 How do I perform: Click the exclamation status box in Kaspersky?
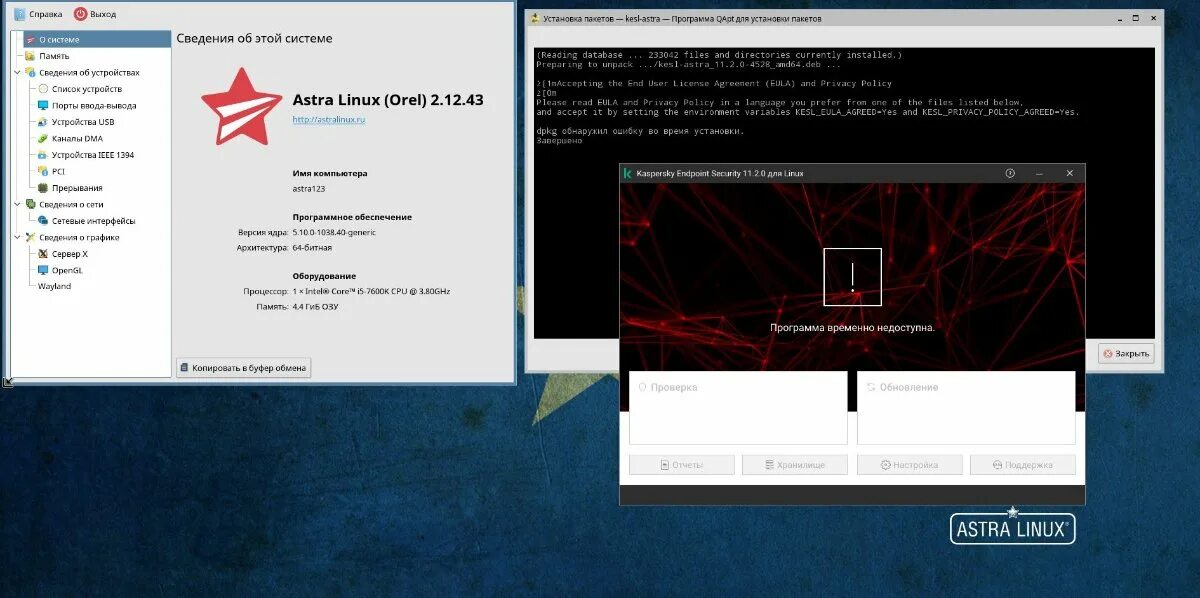852,276
